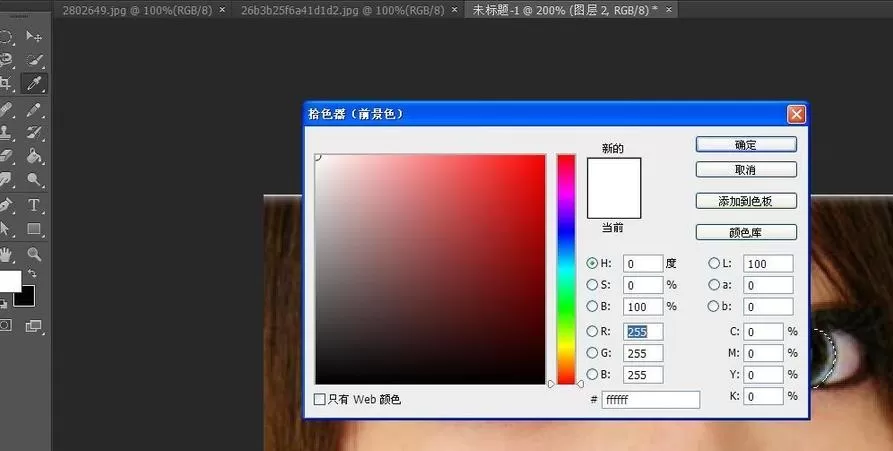
Task: Click the vertical hue spectrum slider
Action: point(566,269)
